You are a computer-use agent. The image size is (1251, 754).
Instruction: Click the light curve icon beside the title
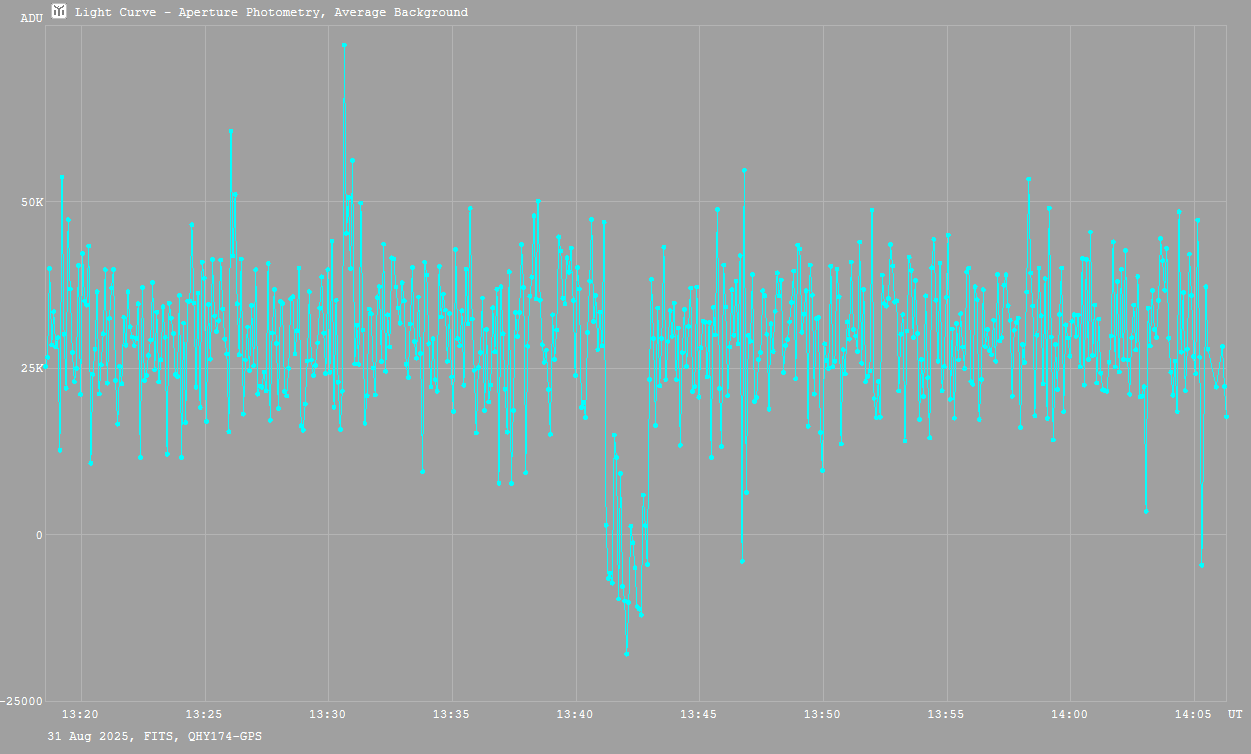click(59, 12)
